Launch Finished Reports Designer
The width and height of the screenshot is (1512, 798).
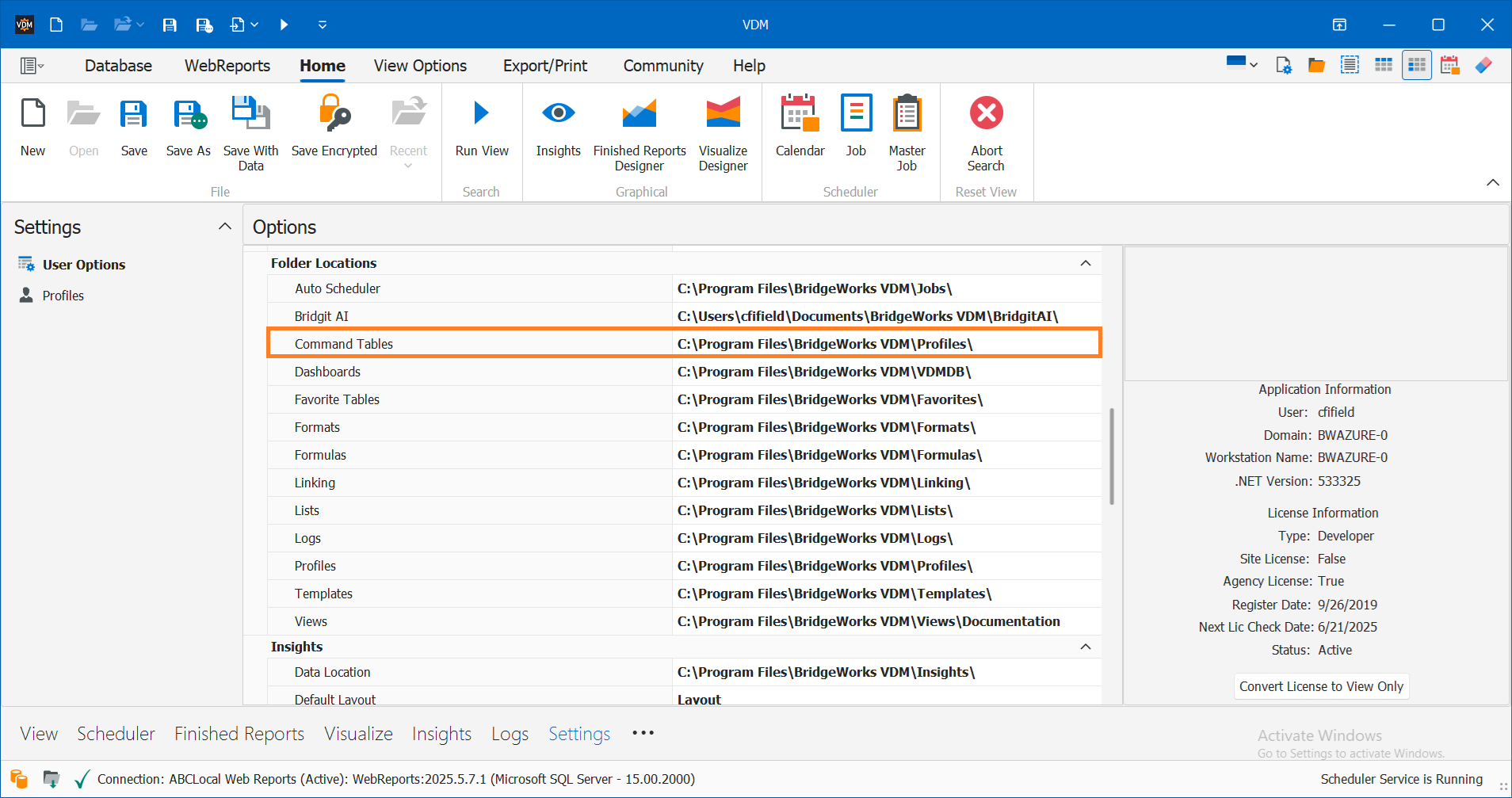[x=640, y=134]
